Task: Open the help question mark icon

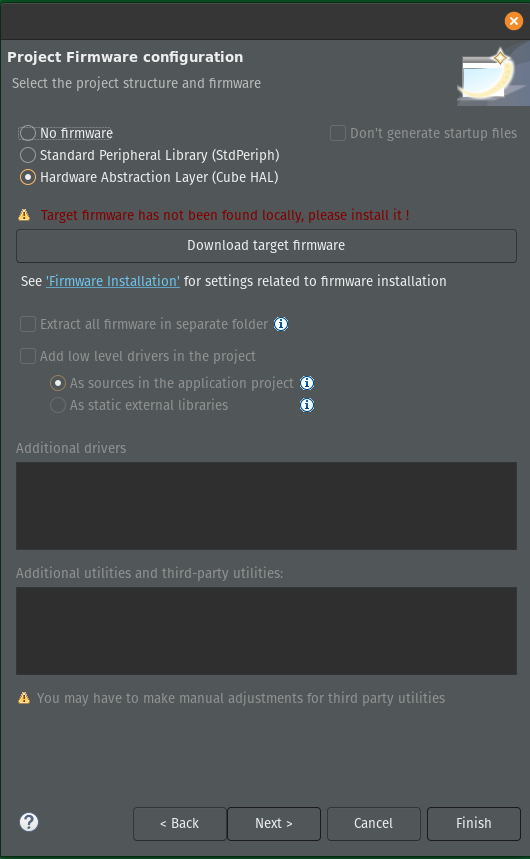Action: click(x=29, y=822)
